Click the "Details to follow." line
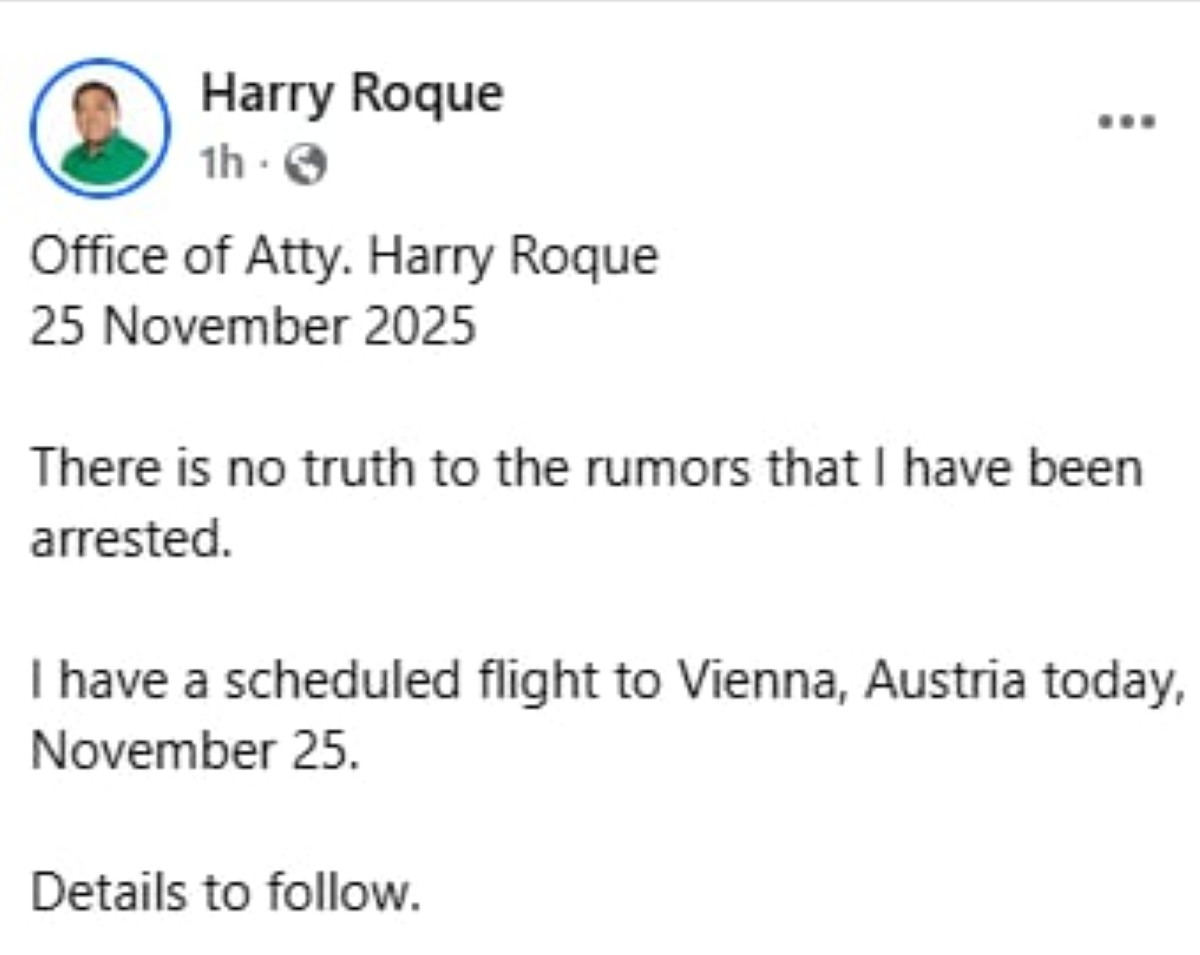Viewport: 1200px width, 955px height. coord(225,893)
